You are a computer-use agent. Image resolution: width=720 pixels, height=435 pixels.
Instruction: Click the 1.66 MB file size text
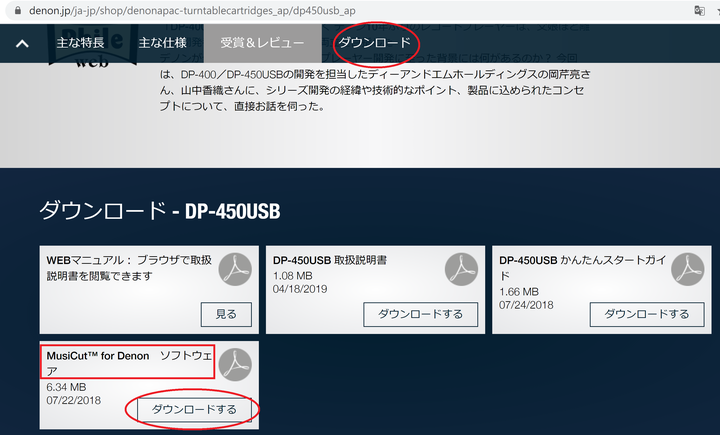point(519,292)
